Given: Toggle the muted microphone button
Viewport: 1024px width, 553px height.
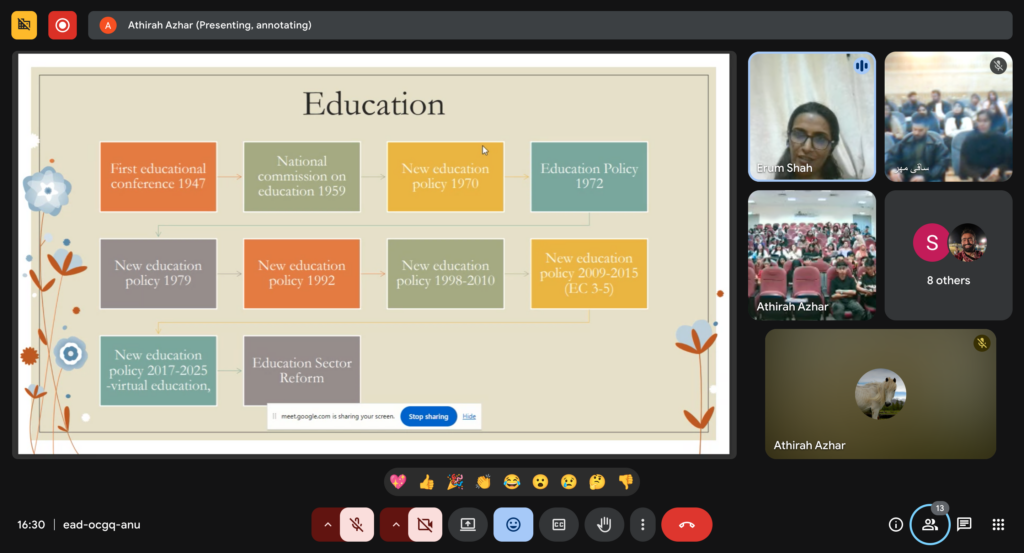Looking at the screenshot, I should (x=357, y=524).
